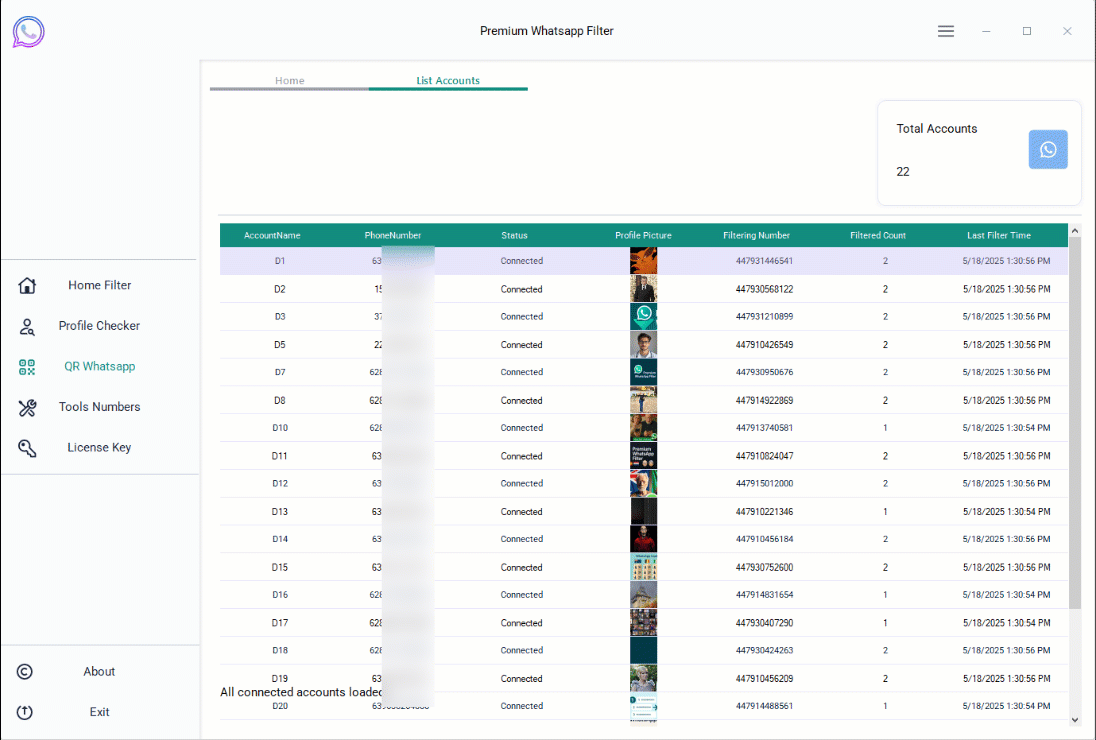
Task: Click the profile picture thumbnail of D19
Action: [x=643, y=679]
